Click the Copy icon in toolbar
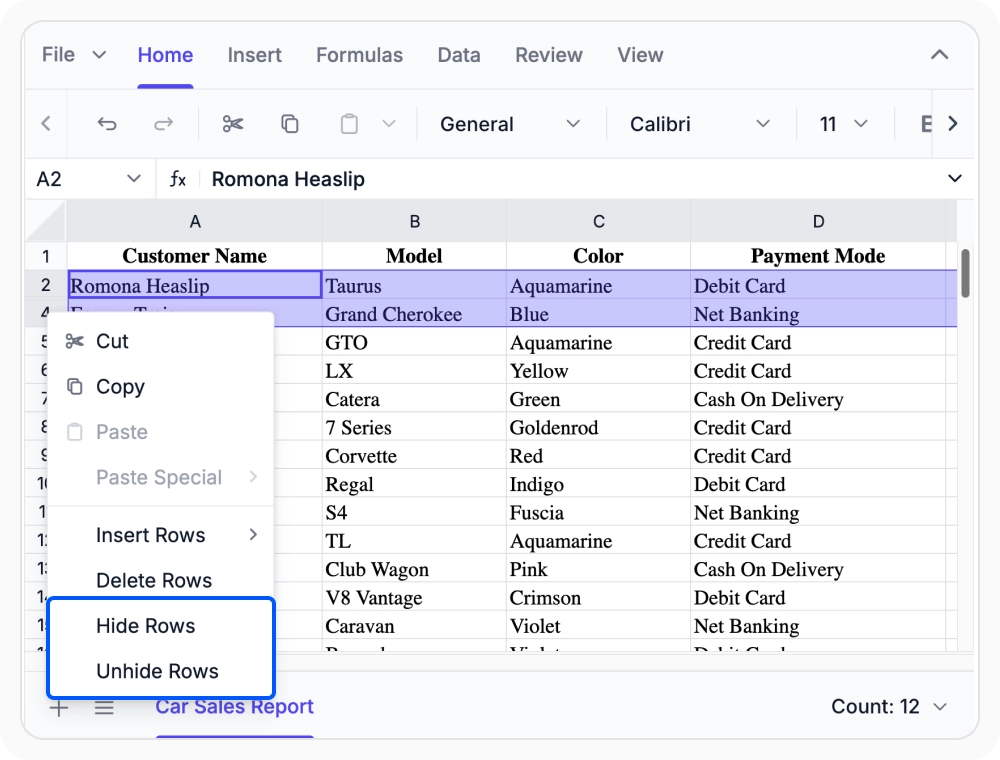Viewport: 1000px width, 760px height. [290, 124]
